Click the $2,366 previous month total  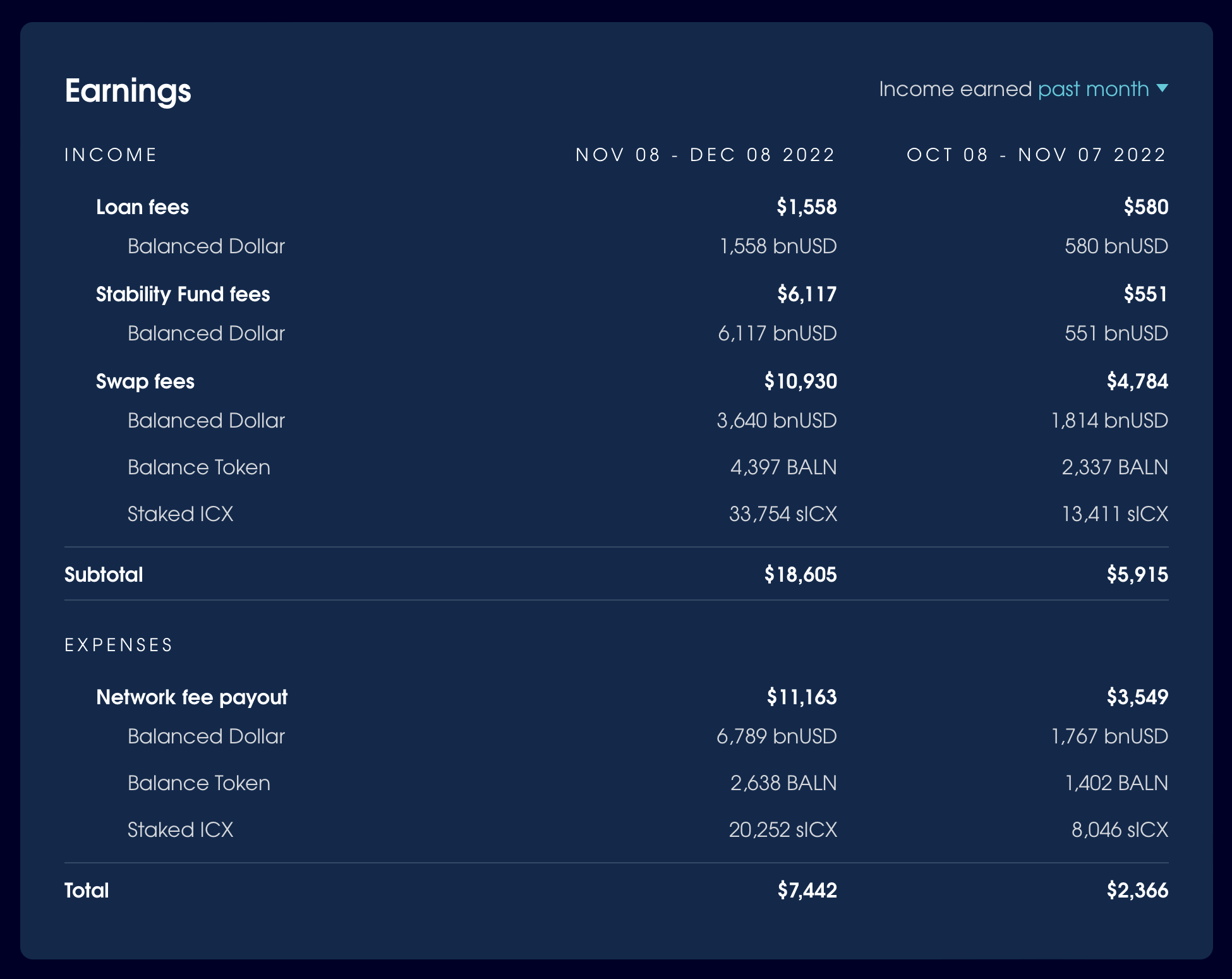pos(1137,891)
